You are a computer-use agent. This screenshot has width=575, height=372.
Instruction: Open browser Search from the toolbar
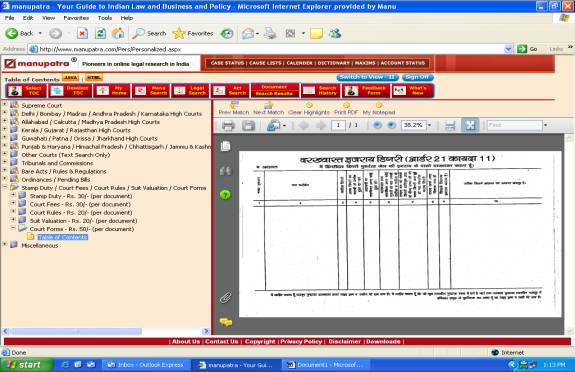(149, 33)
